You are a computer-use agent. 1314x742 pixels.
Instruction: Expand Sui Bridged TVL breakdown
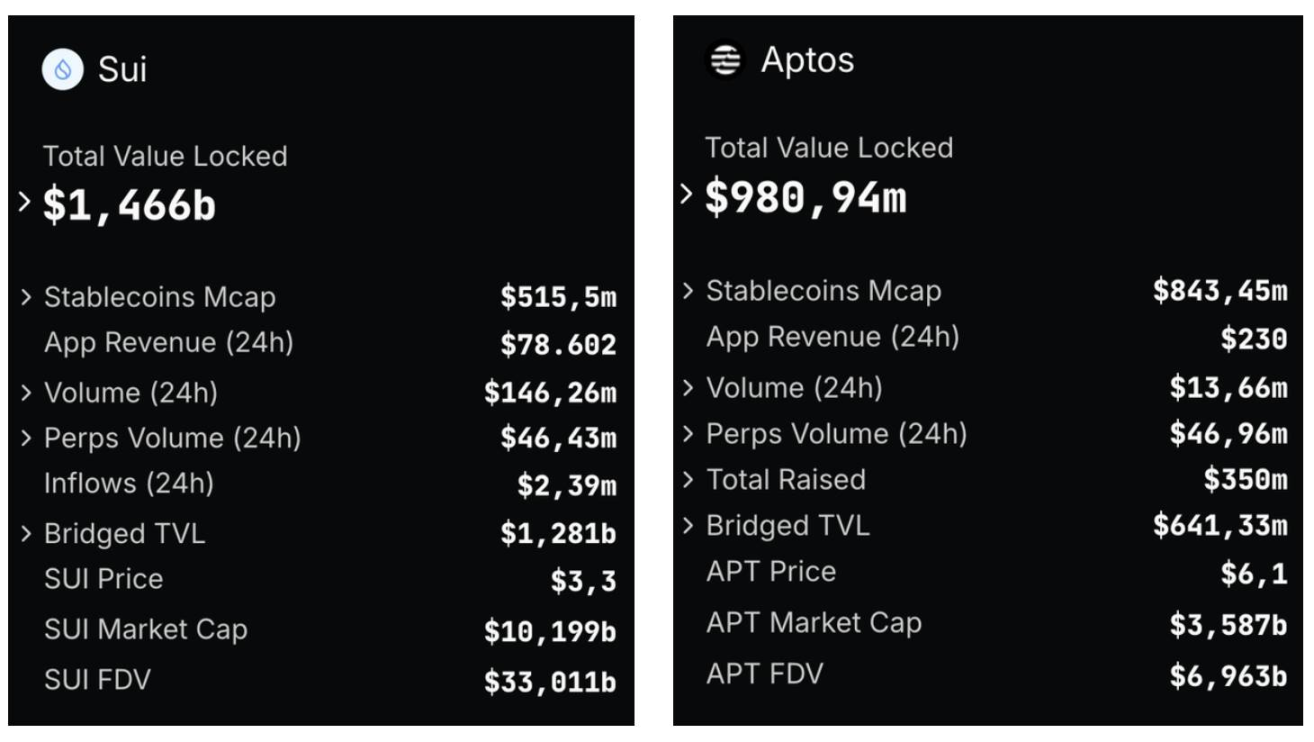tap(24, 534)
